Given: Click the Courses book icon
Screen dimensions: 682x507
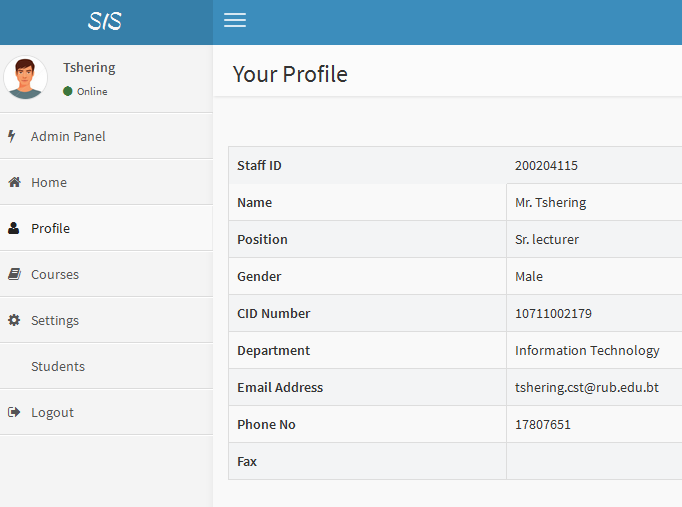Looking at the screenshot, I should tap(14, 274).
